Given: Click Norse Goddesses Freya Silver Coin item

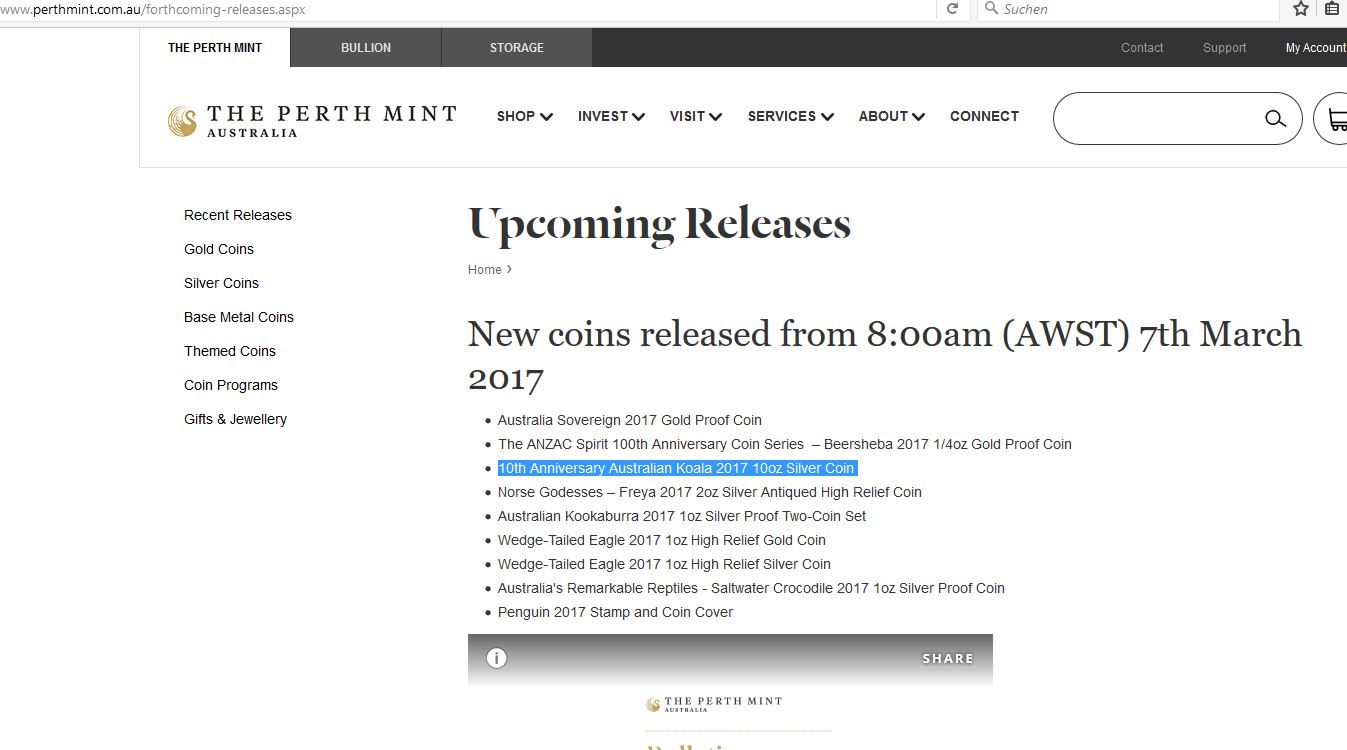Looking at the screenshot, I should tap(710, 492).
